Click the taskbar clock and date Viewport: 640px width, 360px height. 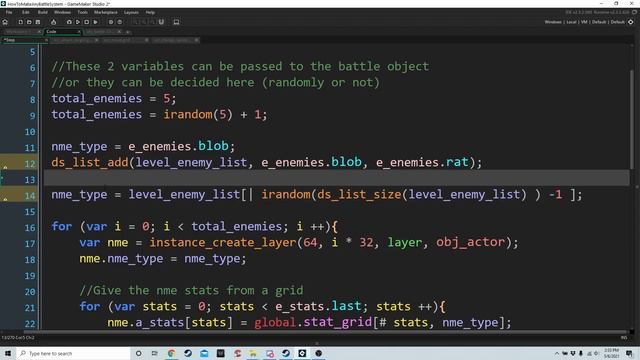(611, 353)
